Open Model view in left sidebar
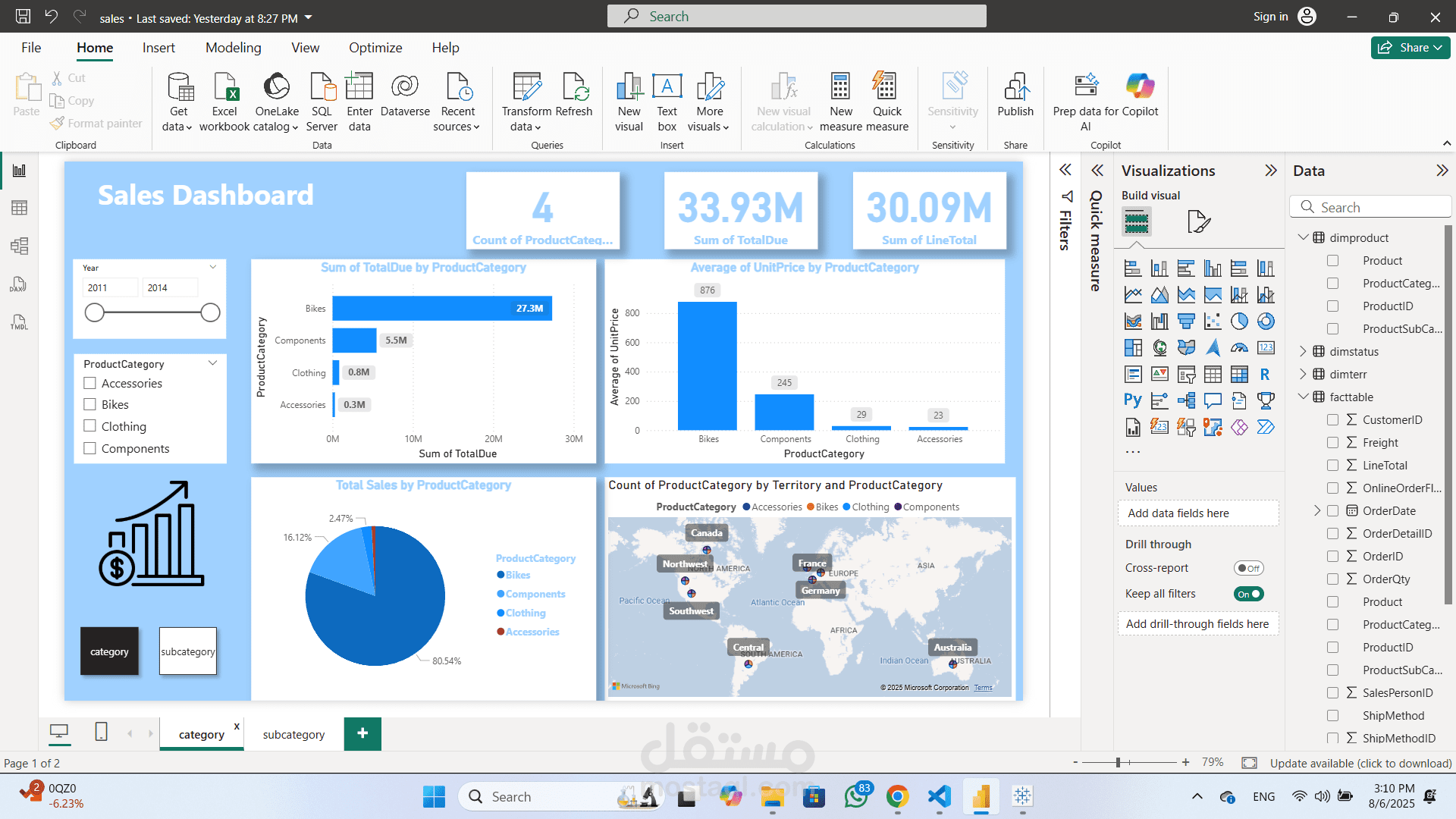The width and height of the screenshot is (1456, 819). (x=19, y=246)
